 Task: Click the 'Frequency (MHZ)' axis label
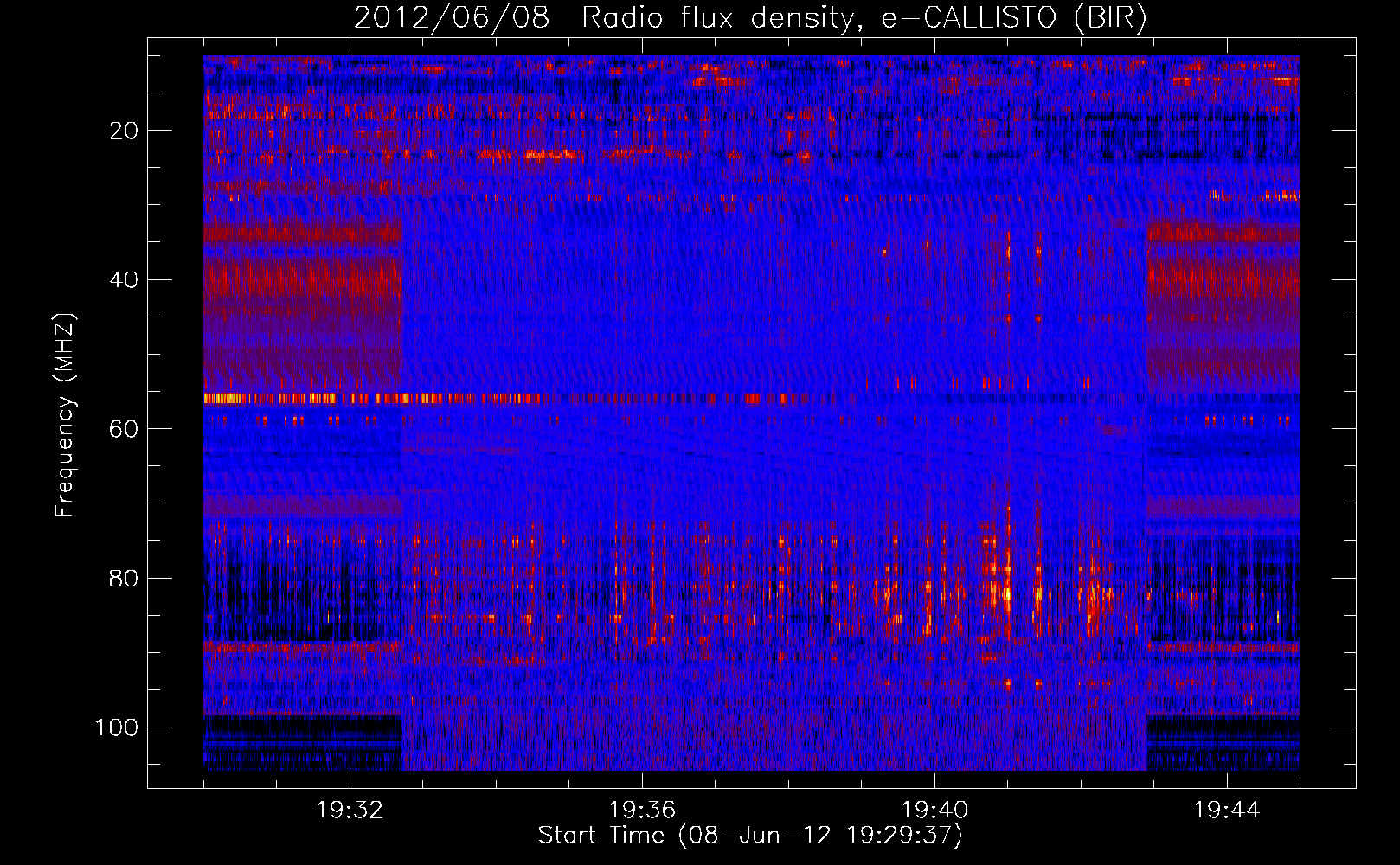pos(65,414)
